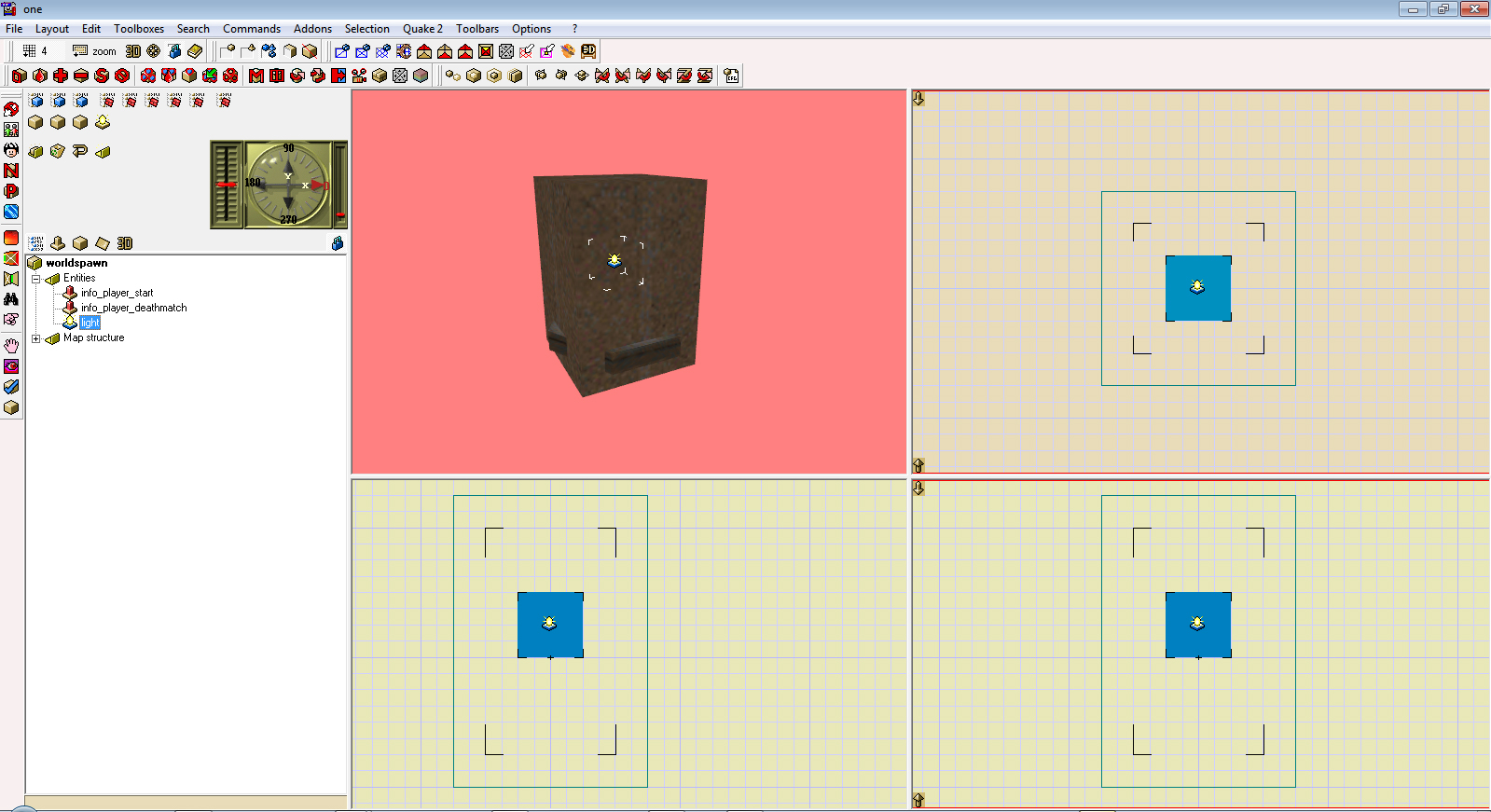Open the Toolboxes menu
This screenshot has height=812, width=1491.
click(139, 29)
